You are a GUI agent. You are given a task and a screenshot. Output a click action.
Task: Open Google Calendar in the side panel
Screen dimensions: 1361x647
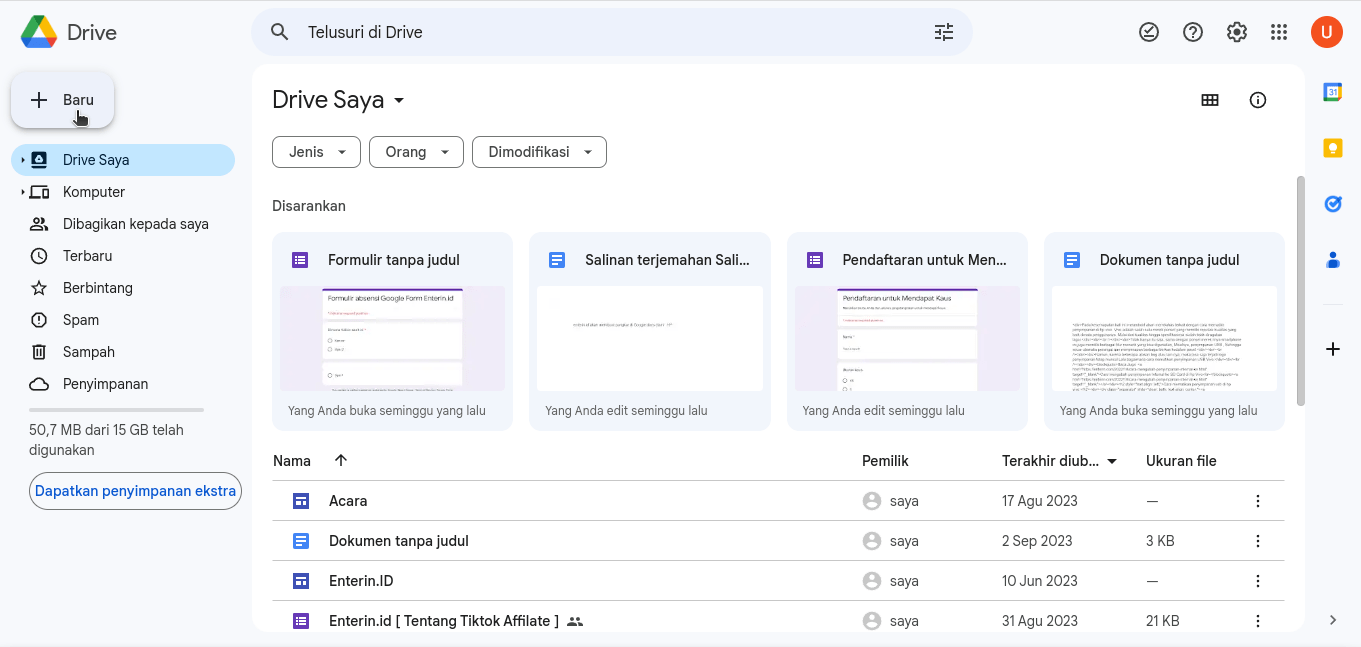point(1332,91)
